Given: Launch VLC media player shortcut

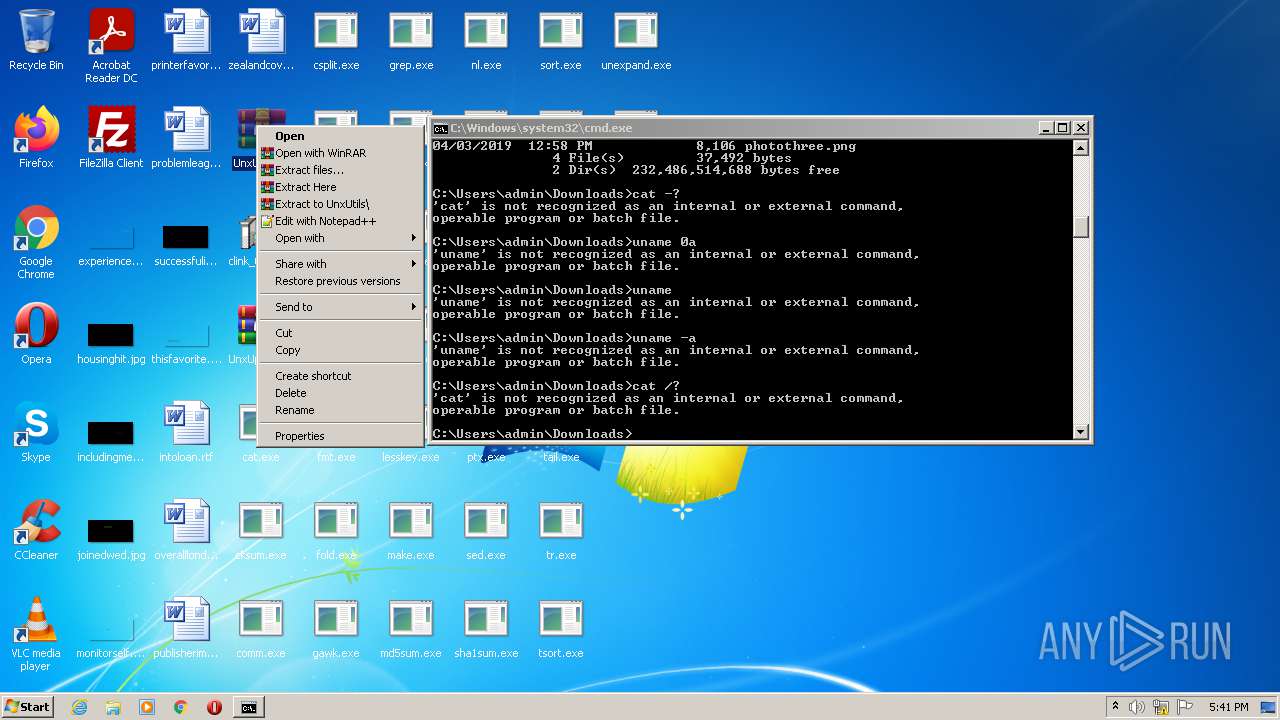Looking at the screenshot, I should [x=36, y=634].
